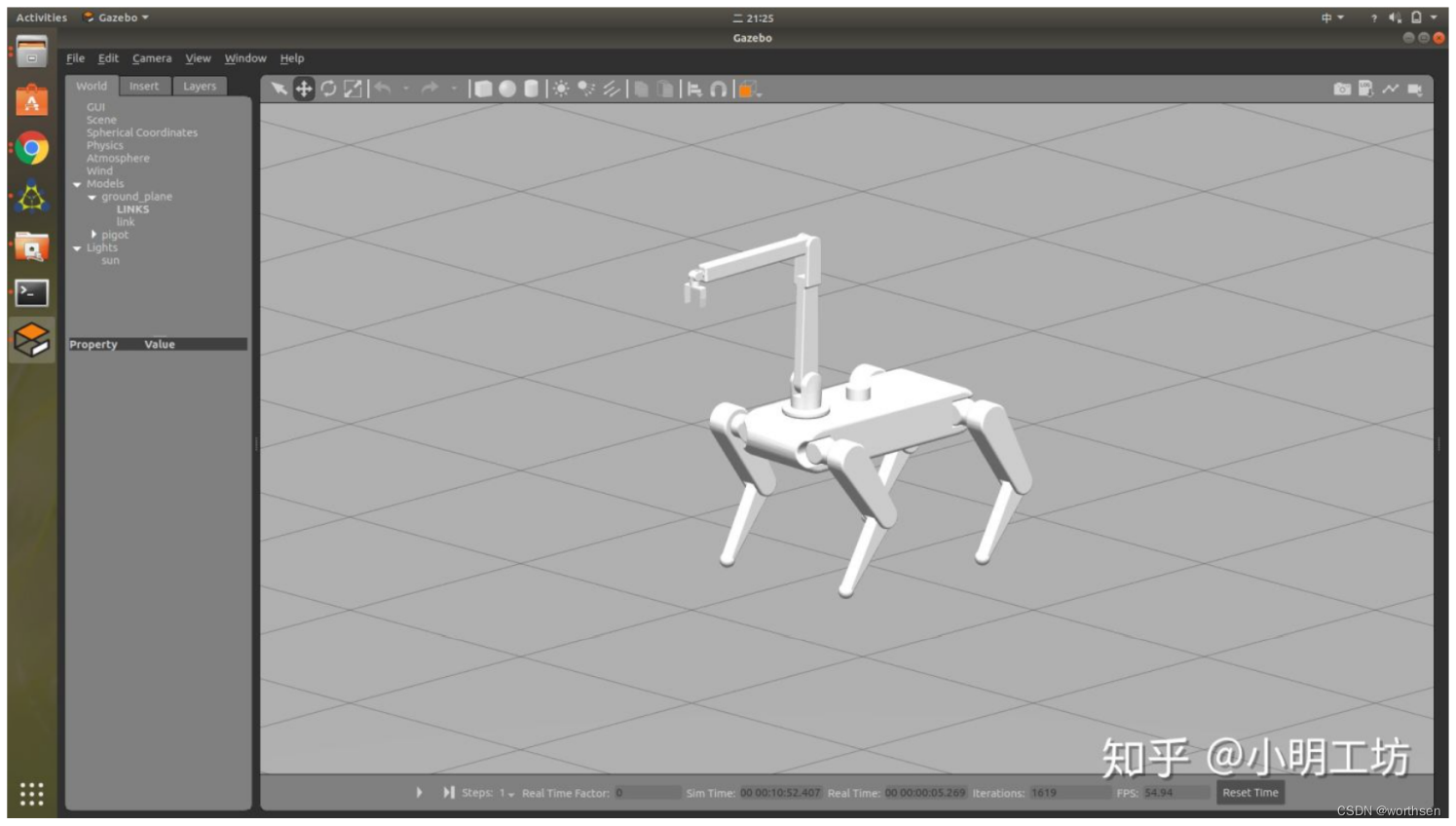Select the link item under LINKS

[126, 222]
